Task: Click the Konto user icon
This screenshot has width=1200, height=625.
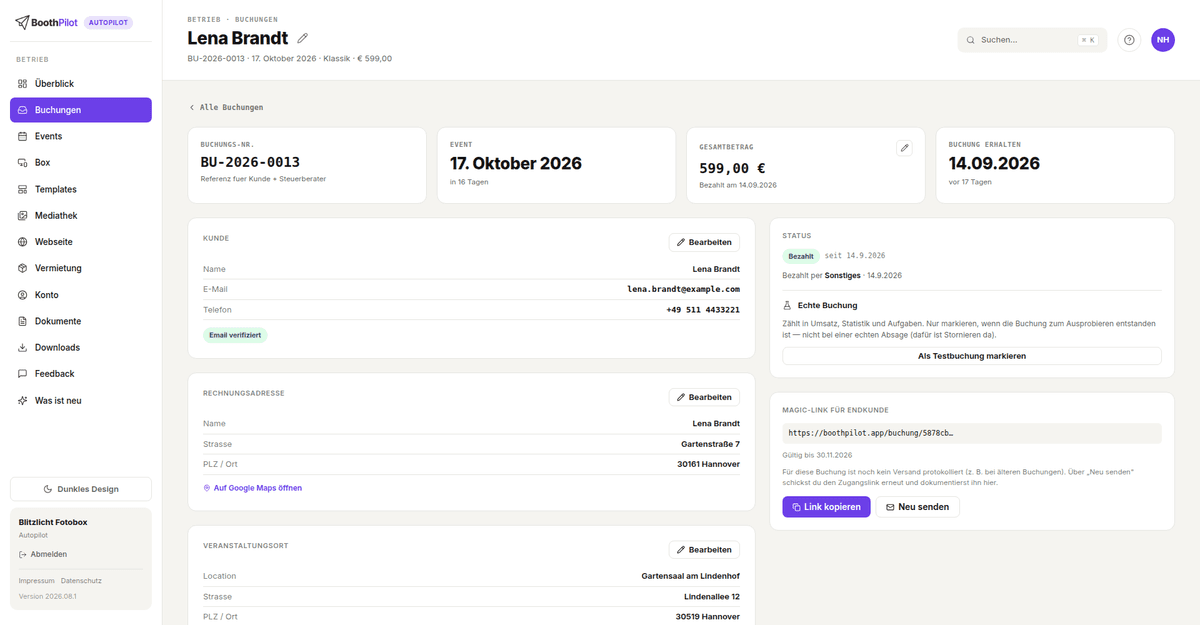Action: tap(24, 295)
